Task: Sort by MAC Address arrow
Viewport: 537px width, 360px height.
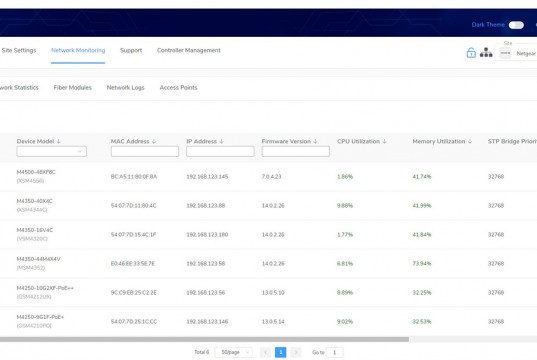Action: click(x=154, y=141)
